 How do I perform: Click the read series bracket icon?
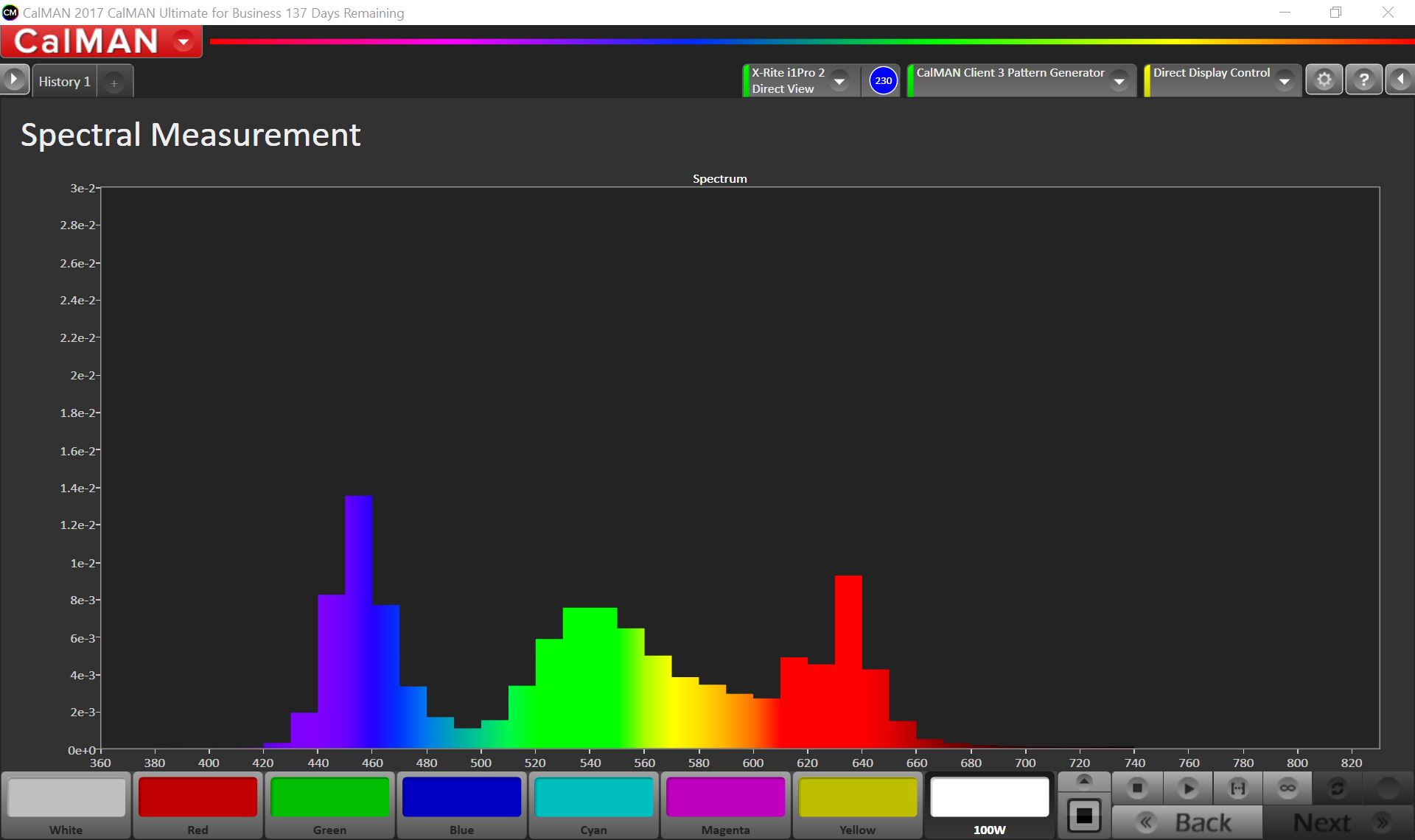pos(1238,788)
